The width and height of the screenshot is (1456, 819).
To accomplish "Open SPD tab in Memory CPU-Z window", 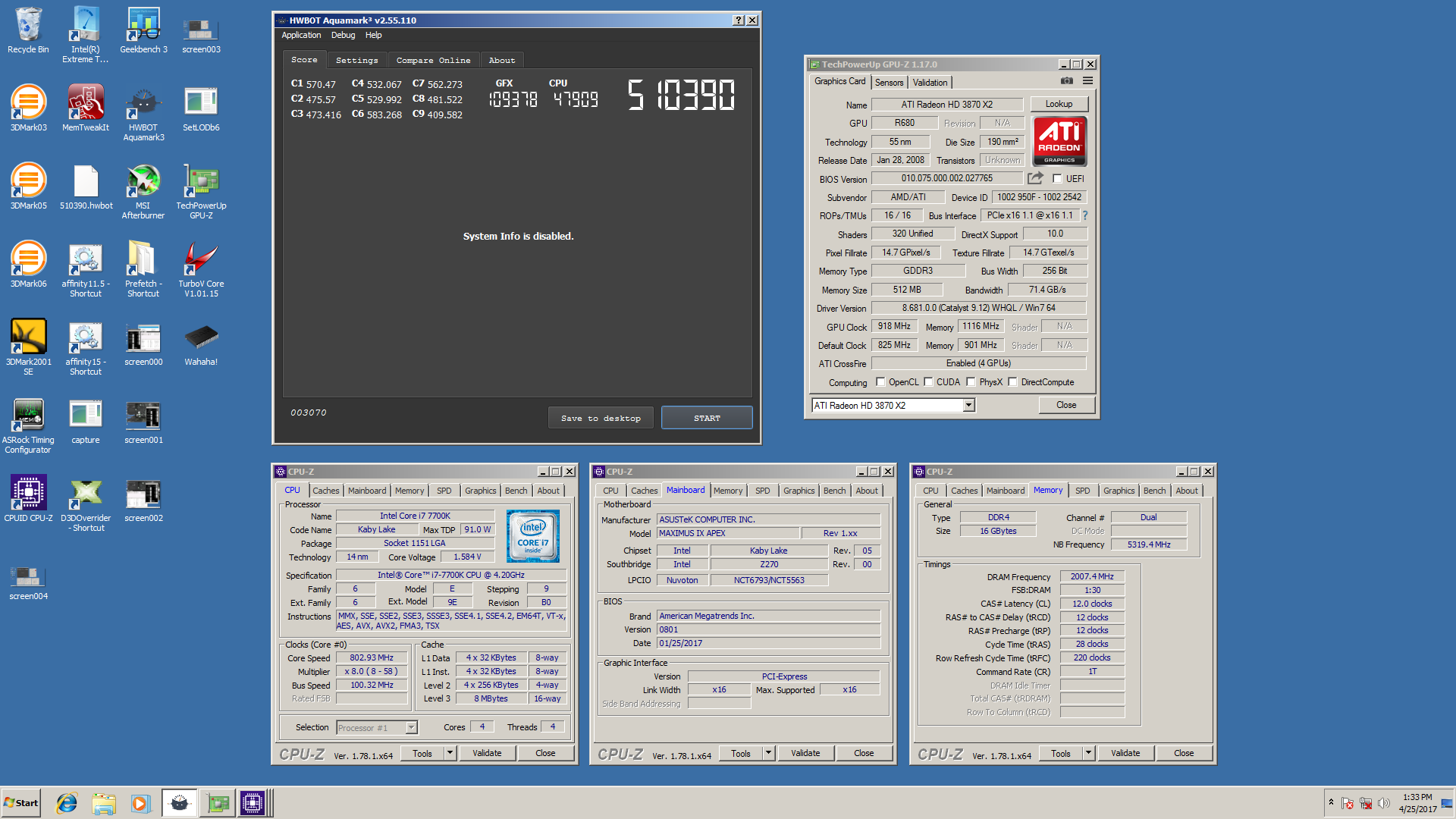I will pos(1083,491).
